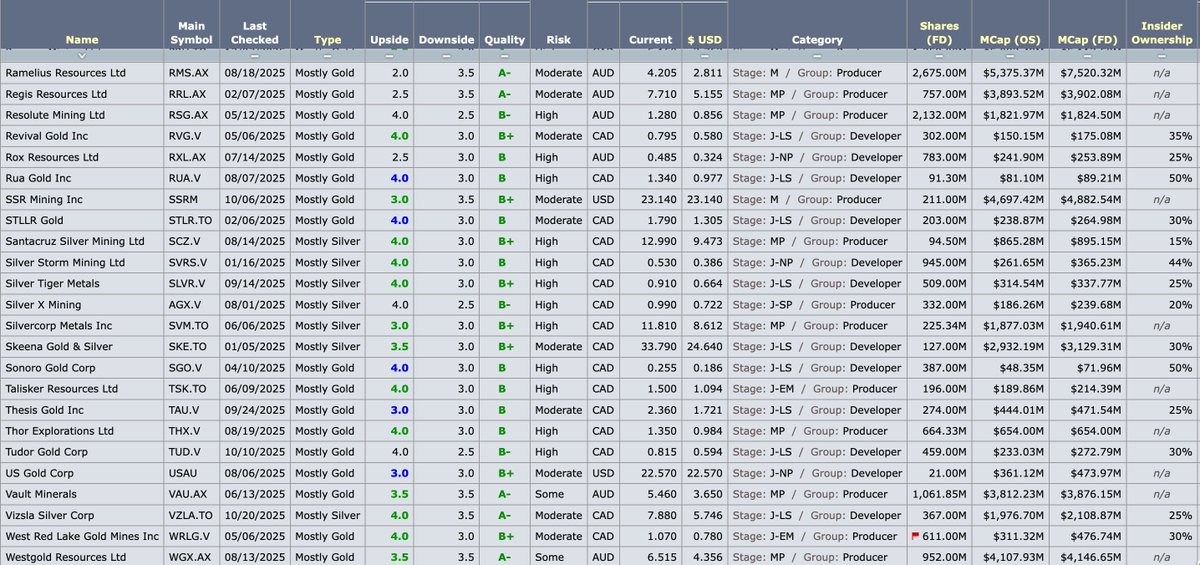Click the Shares (FD) column header
This screenshot has width=1200, height=565.
[x=939, y=33]
